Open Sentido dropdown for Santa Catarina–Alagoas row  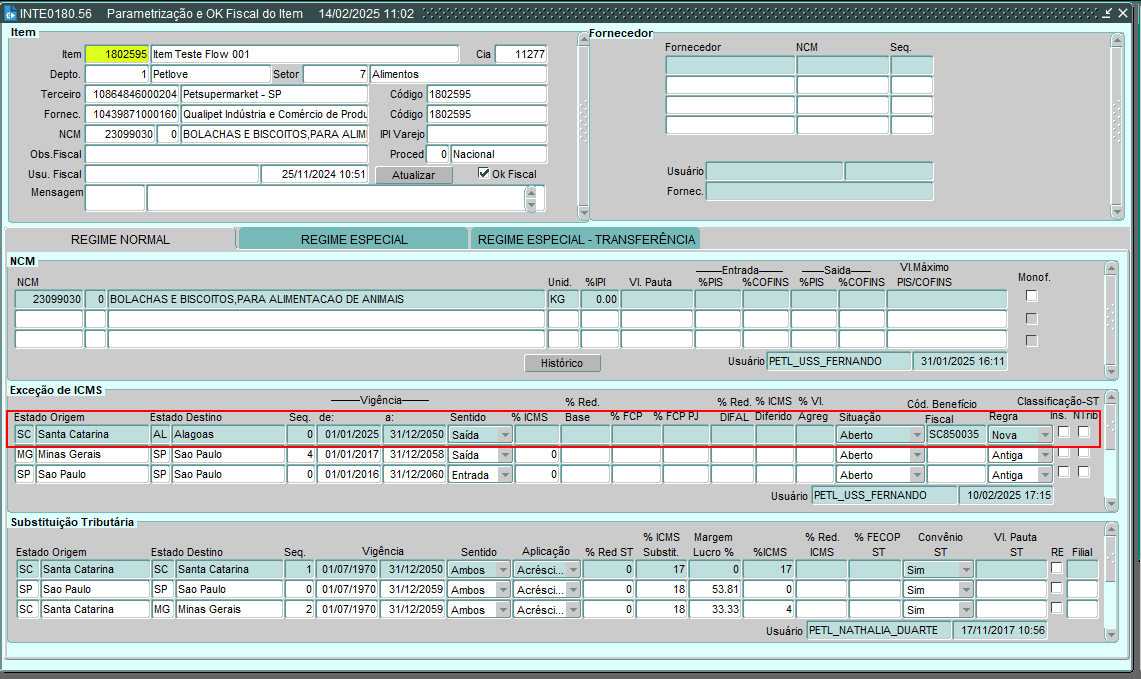pyautogui.click(x=504, y=435)
